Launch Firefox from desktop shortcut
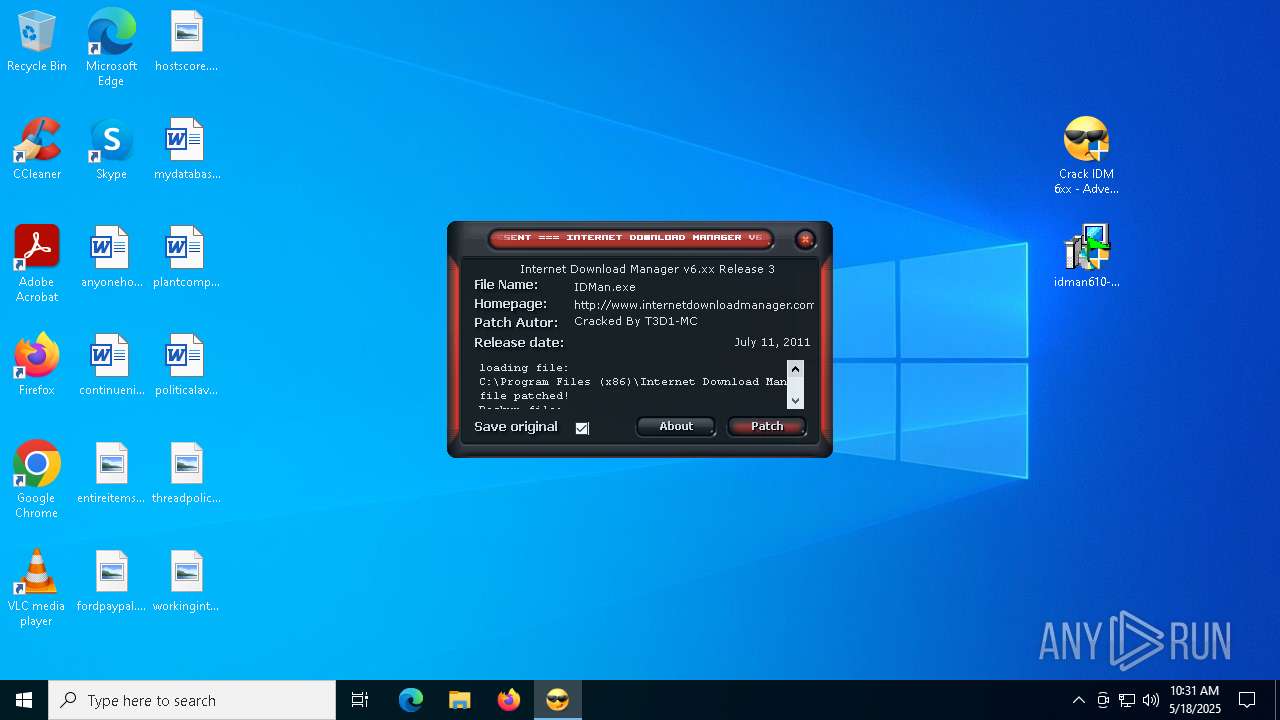The width and height of the screenshot is (1280, 720). (x=37, y=366)
